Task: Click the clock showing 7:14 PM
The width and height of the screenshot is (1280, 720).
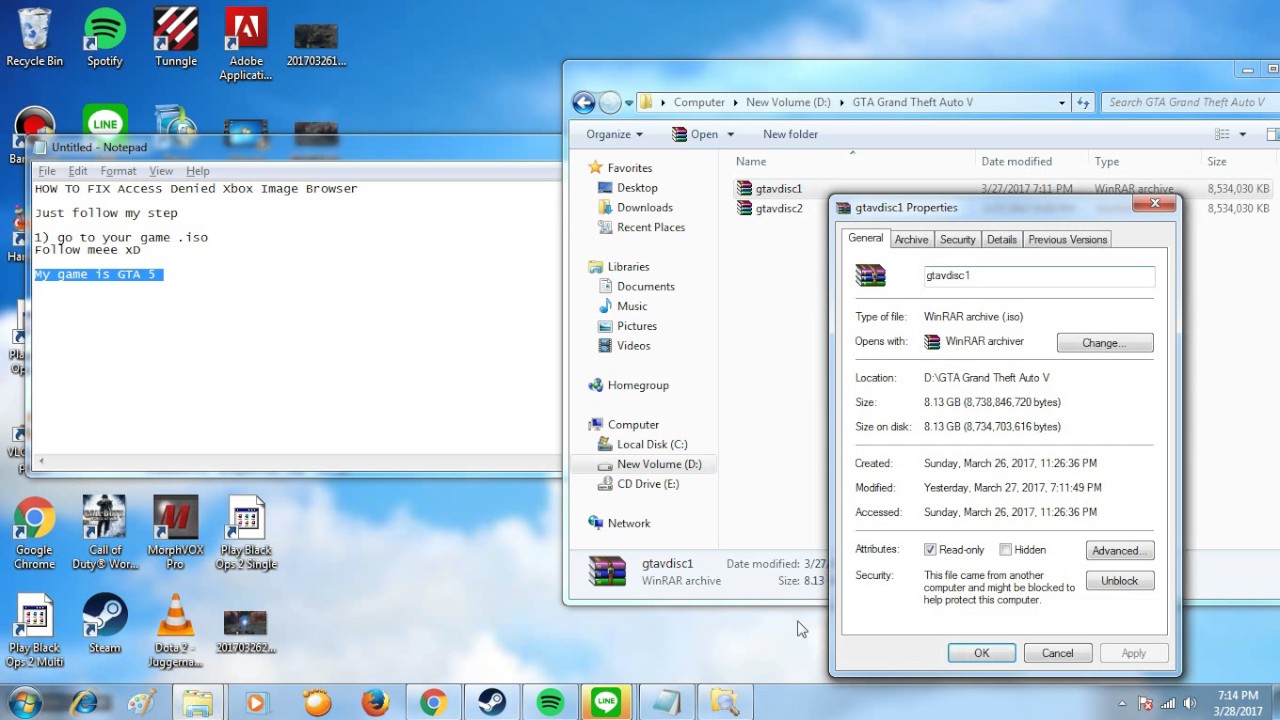Action: (x=1238, y=696)
